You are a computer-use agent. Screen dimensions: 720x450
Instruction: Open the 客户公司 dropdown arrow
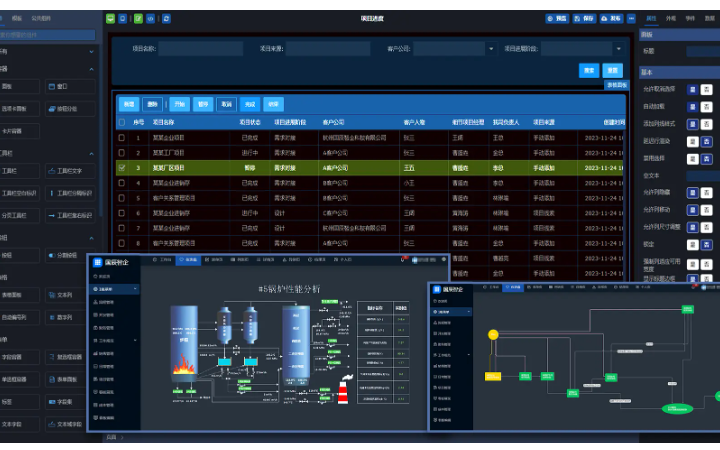(491, 49)
